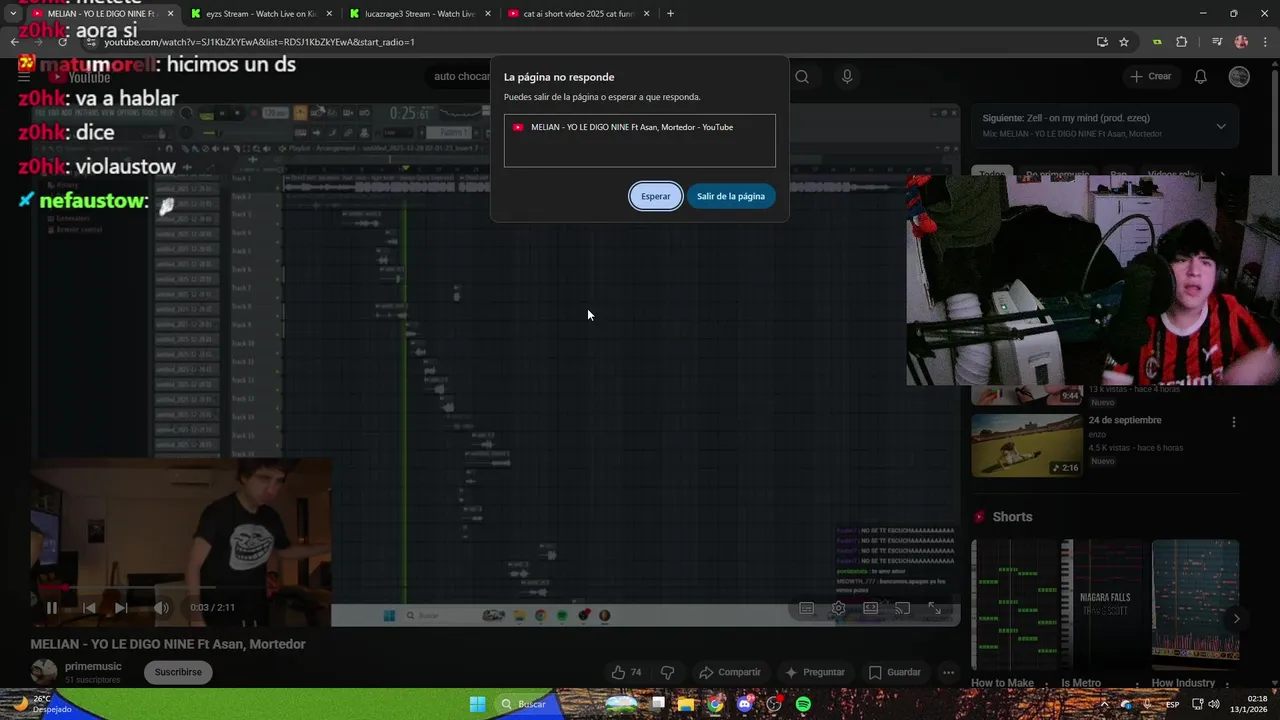Open the Crear menu
Viewport: 1280px width, 720px height.
[1150, 76]
